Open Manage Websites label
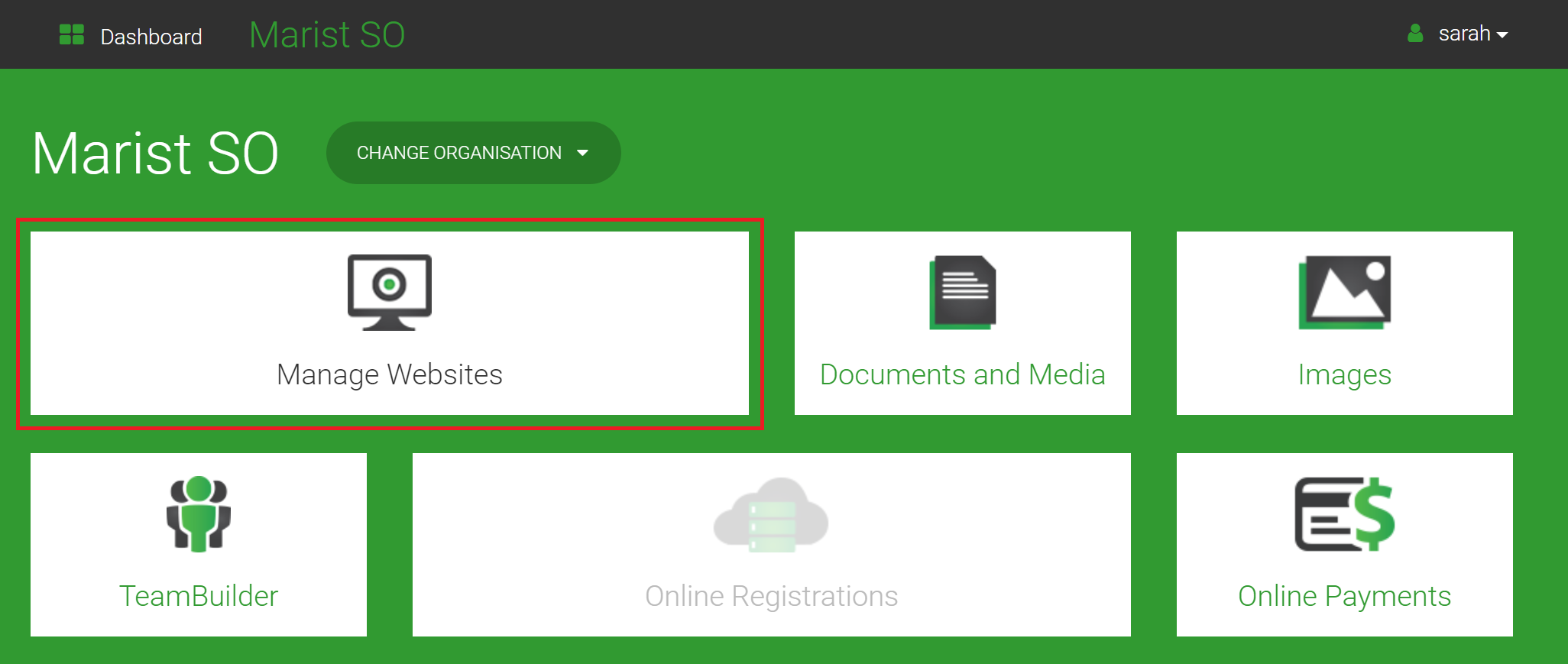Screen dimensions: 1568x664 (390, 374)
